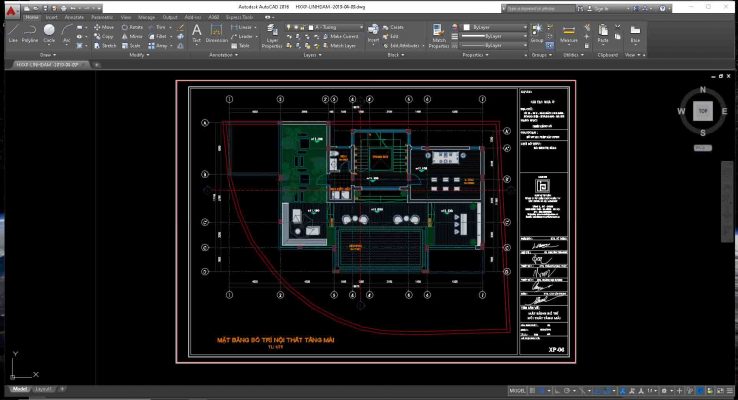The height and width of the screenshot is (400, 738).
Task: Activate the Rotate command
Action: (132, 27)
